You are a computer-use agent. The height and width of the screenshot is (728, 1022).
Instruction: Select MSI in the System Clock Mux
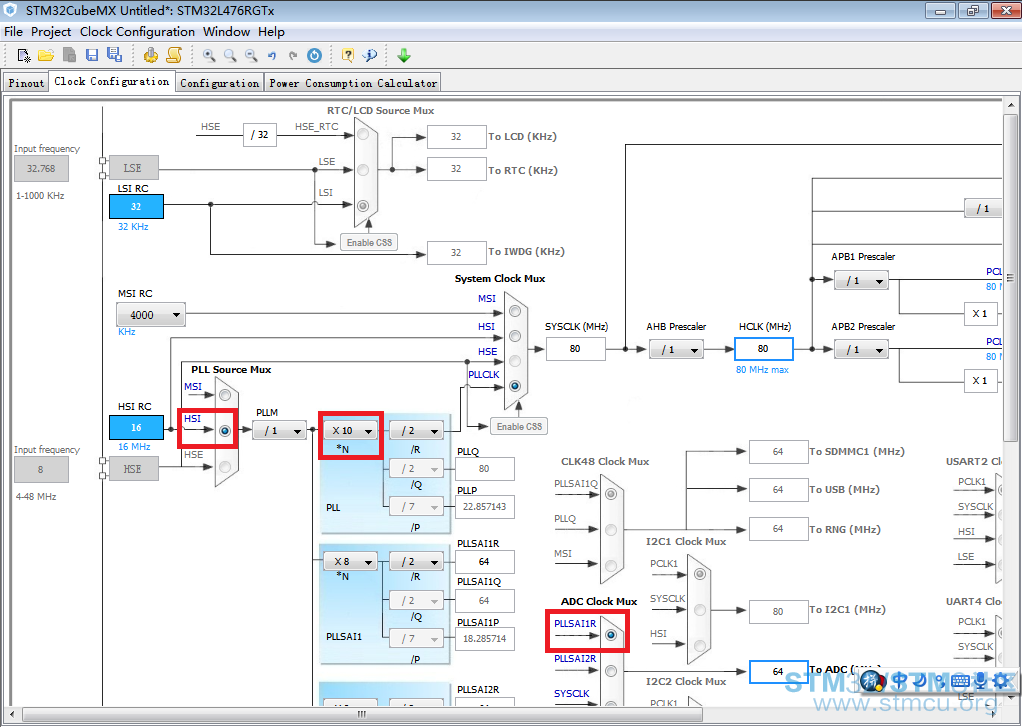click(515, 312)
